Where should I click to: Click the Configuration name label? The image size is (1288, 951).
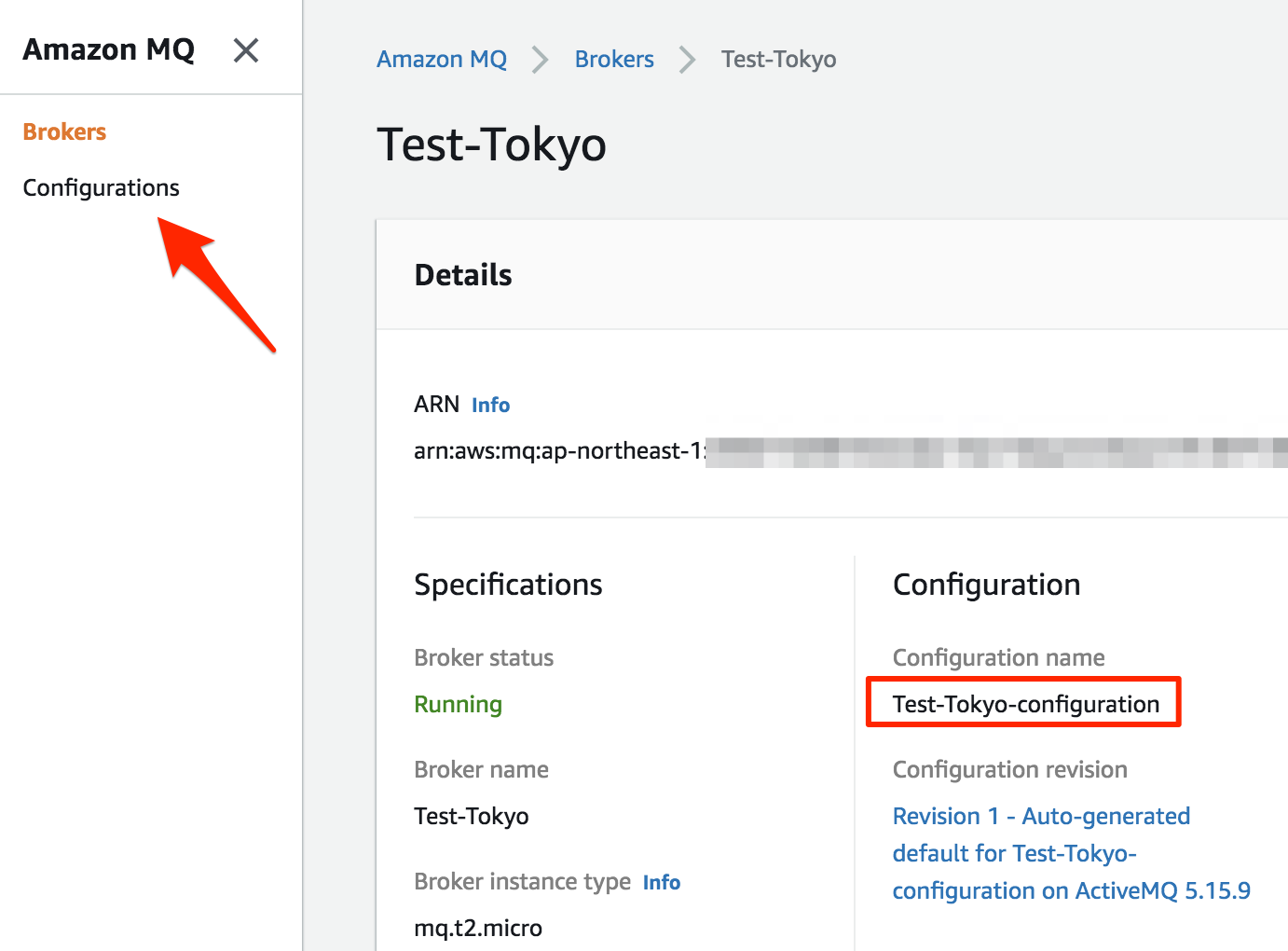point(998,657)
